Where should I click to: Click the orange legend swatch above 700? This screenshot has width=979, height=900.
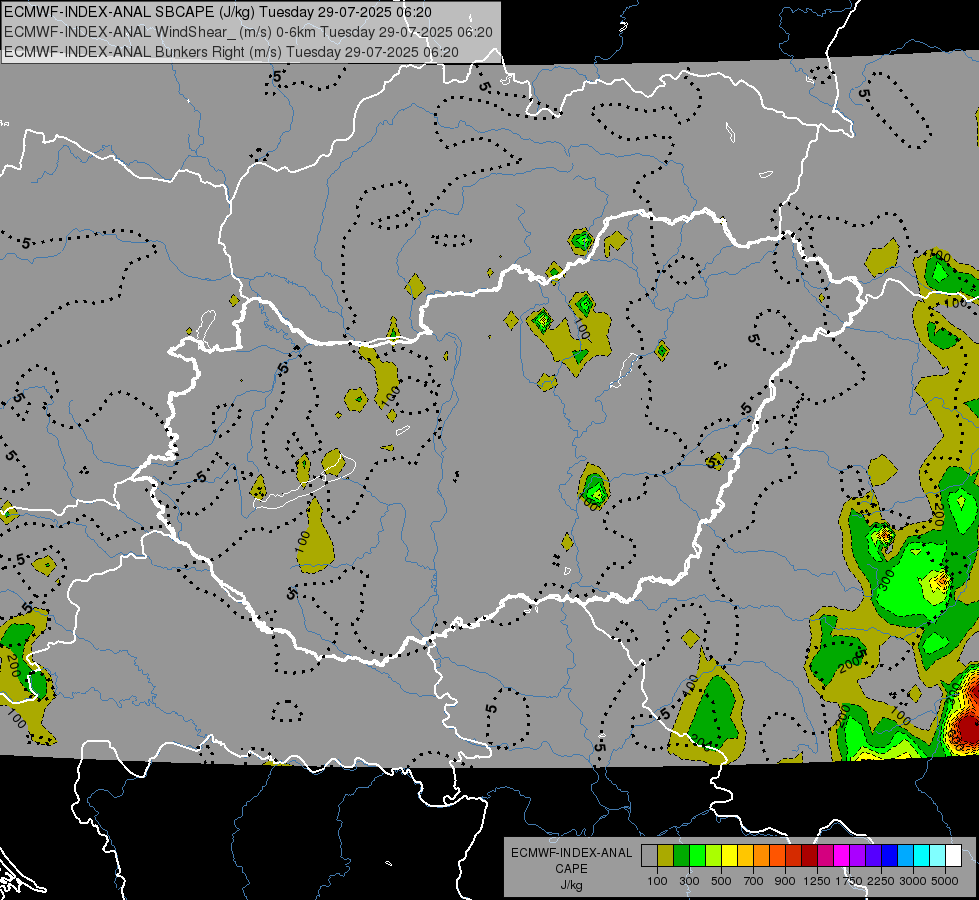point(762,855)
